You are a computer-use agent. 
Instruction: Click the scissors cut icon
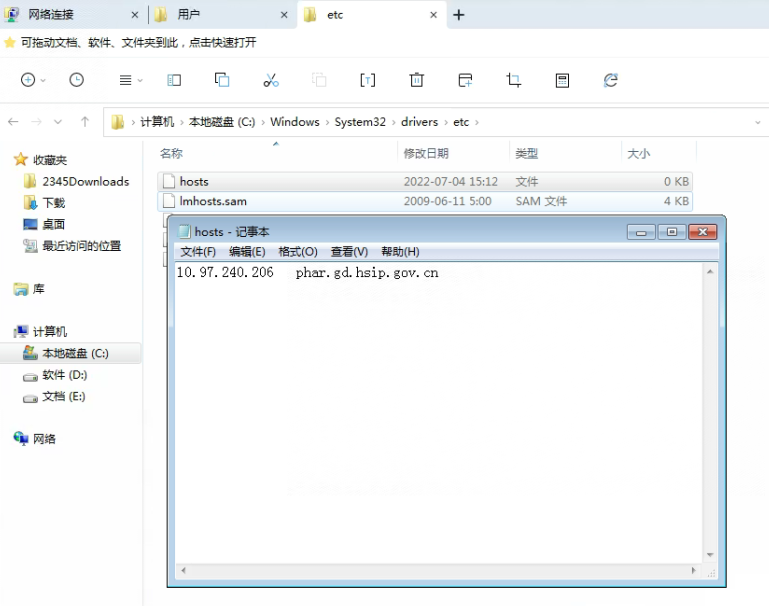pos(270,80)
